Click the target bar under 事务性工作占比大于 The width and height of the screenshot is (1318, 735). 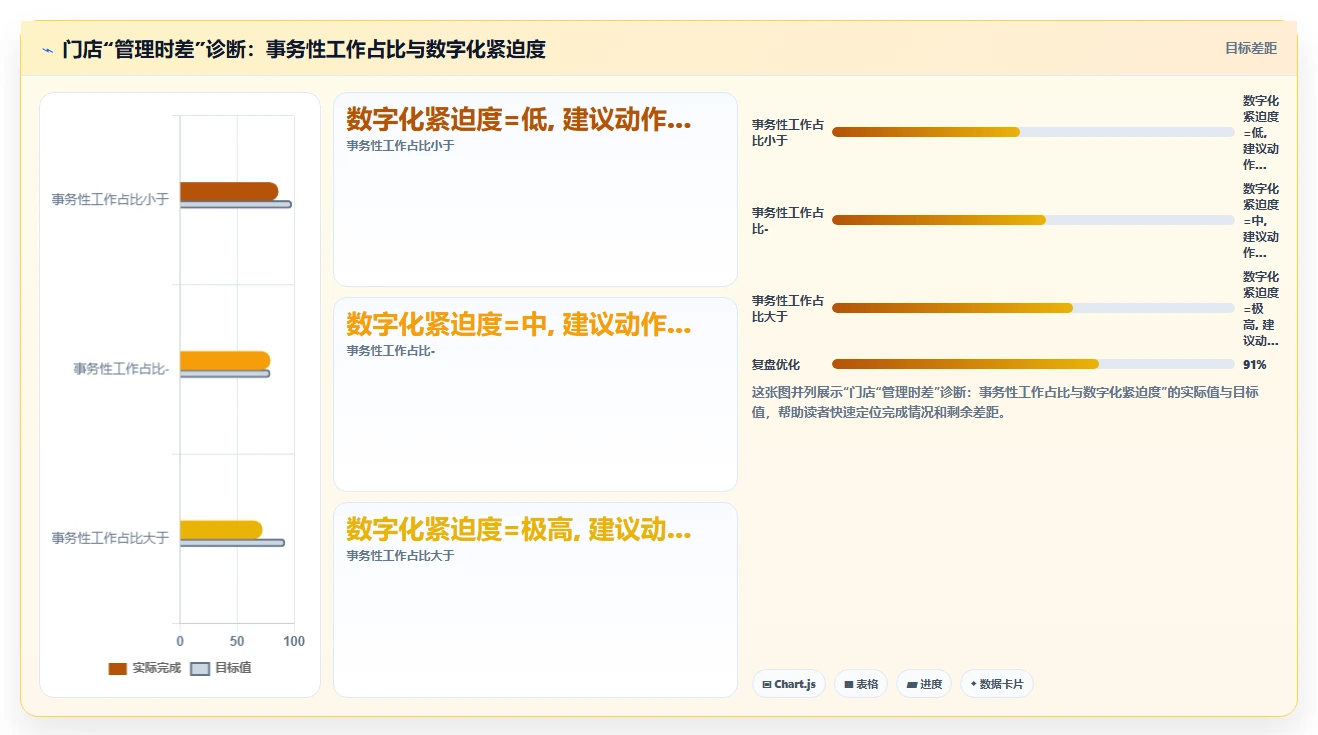[x=232, y=543]
